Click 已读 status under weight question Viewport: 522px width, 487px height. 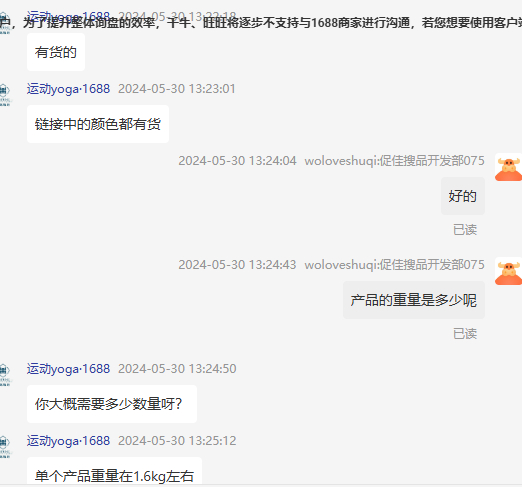465,334
